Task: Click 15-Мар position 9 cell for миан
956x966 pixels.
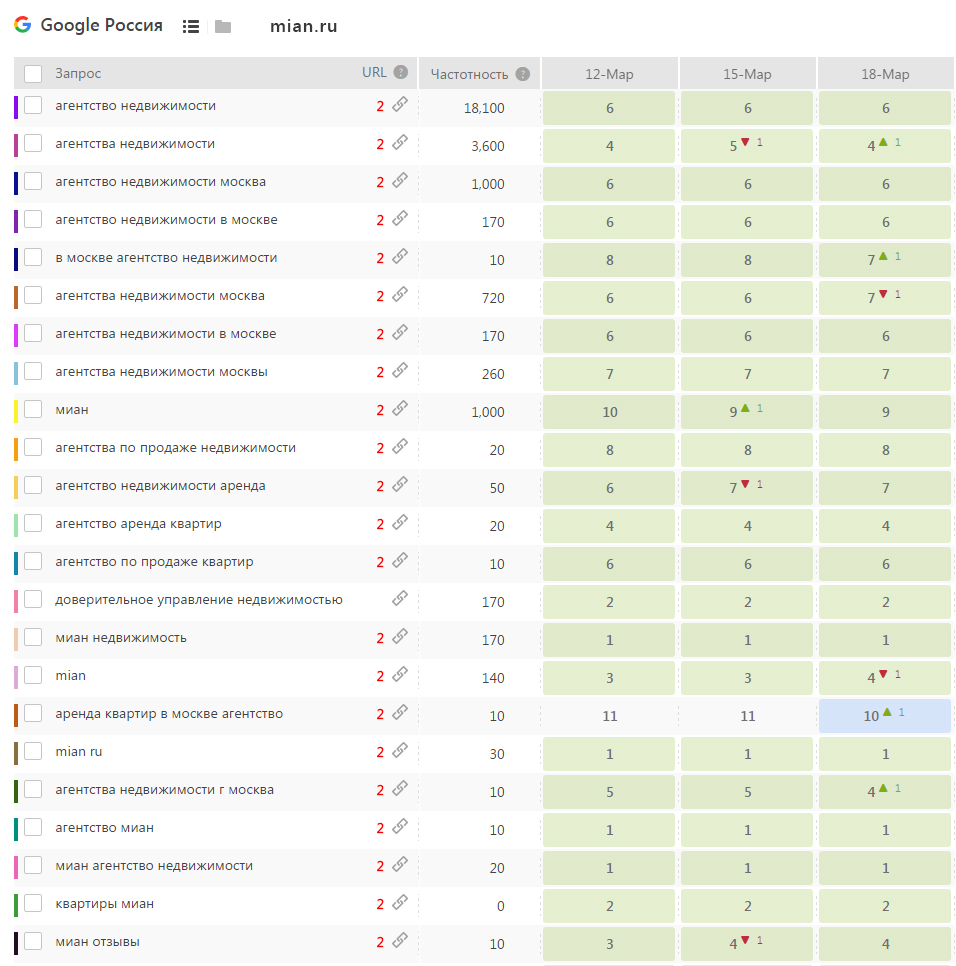Action: pos(747,412)
